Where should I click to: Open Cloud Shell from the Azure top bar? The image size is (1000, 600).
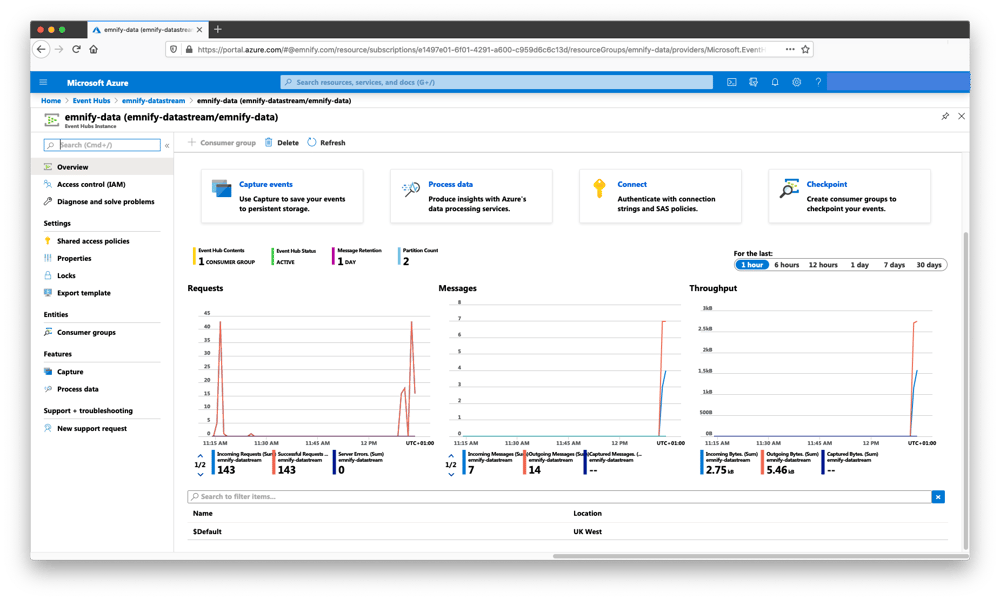pos(732,82)
